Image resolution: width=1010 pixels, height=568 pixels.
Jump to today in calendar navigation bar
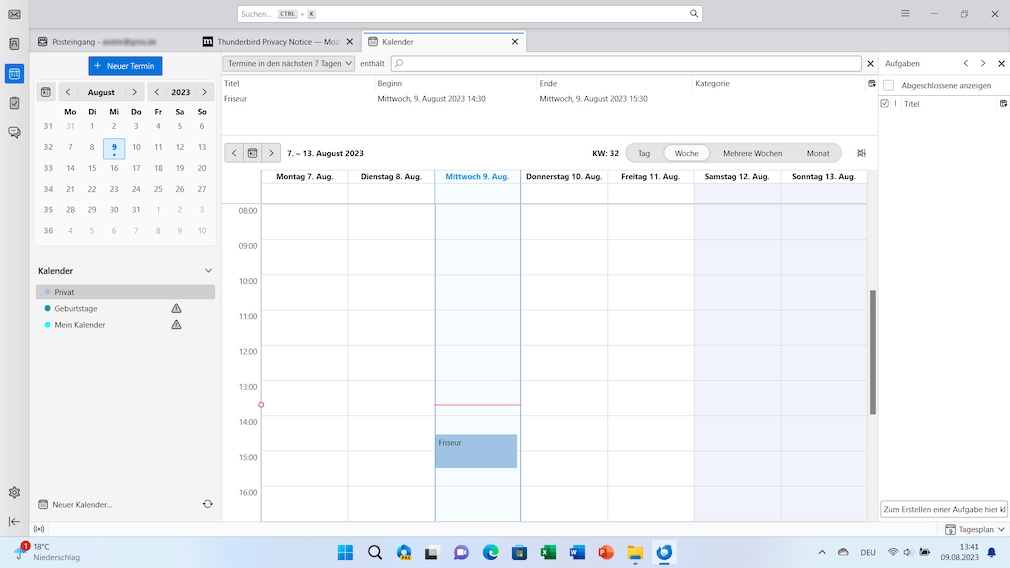pyautogui.click(x=252, y=153)
